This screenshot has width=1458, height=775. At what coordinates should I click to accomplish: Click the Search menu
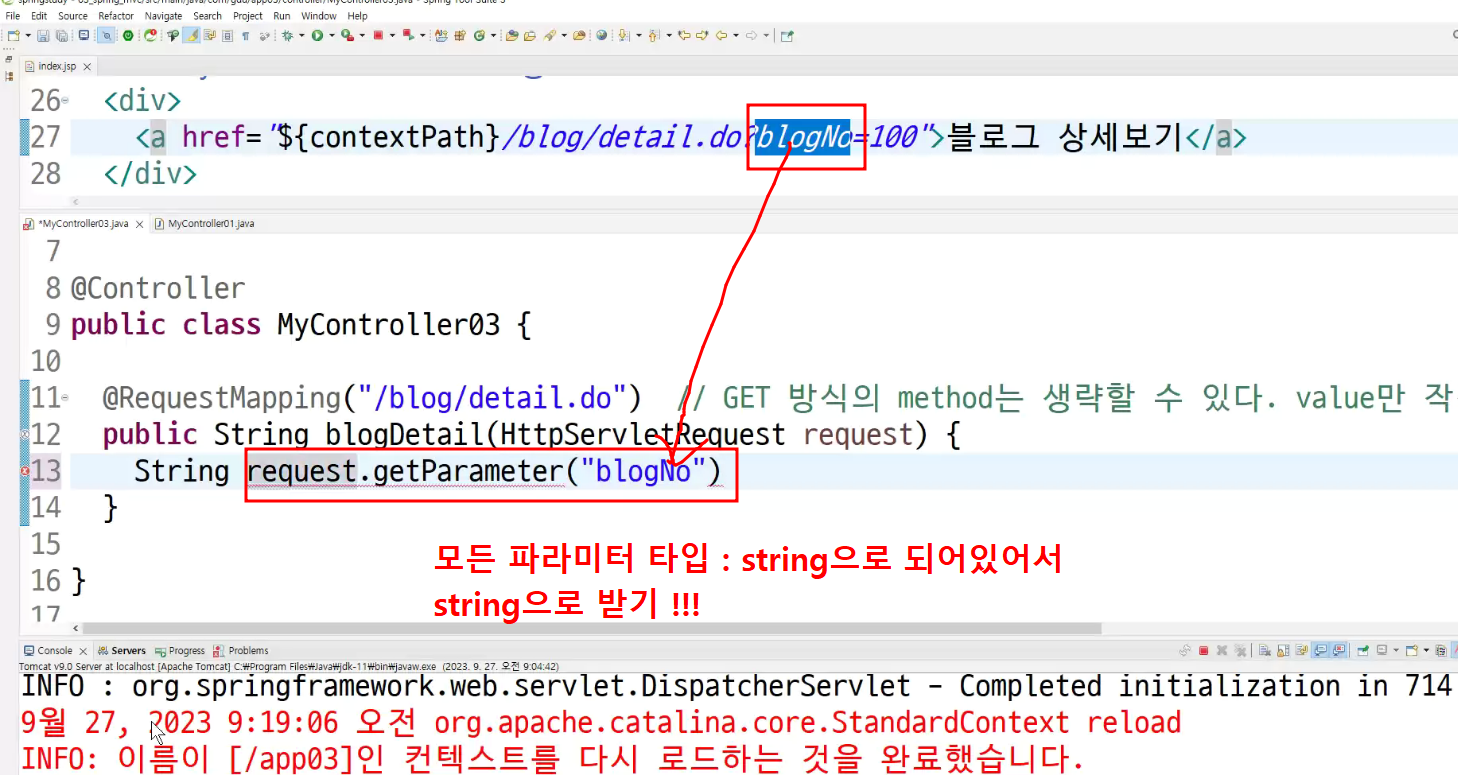click(207, 16)
